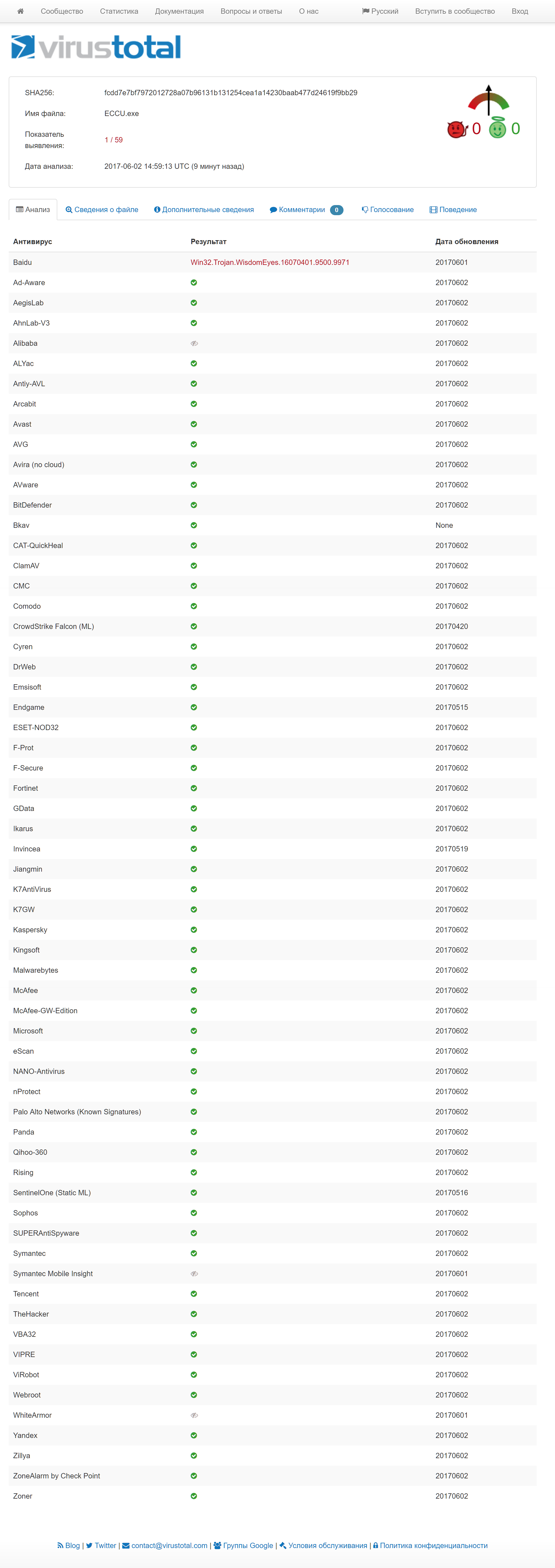Screen dimensions: 555x1568
Task: Click the green checkmark for Kaspersky
Action: pos(194,930)
